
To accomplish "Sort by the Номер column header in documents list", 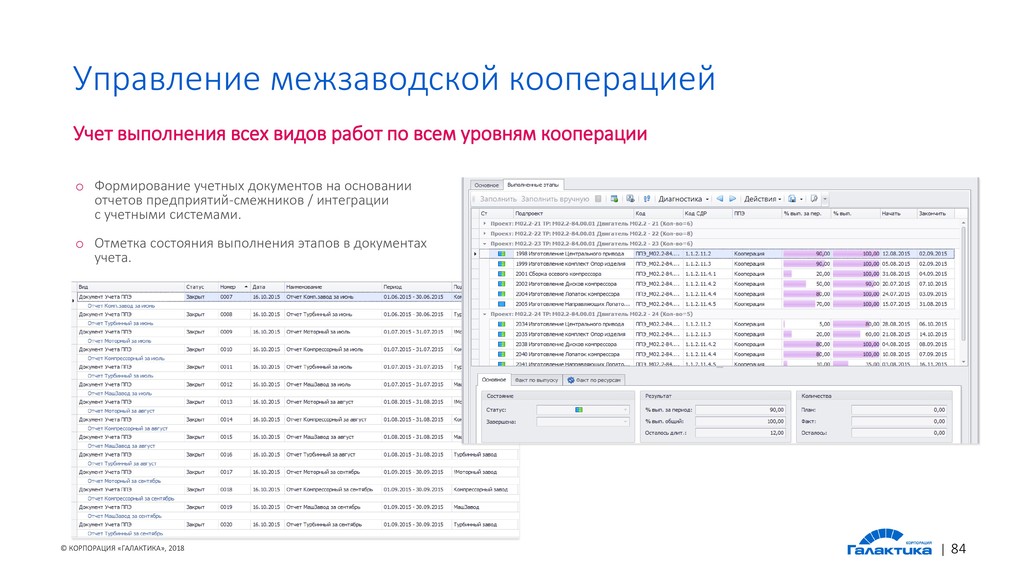I will pos(233,287).
